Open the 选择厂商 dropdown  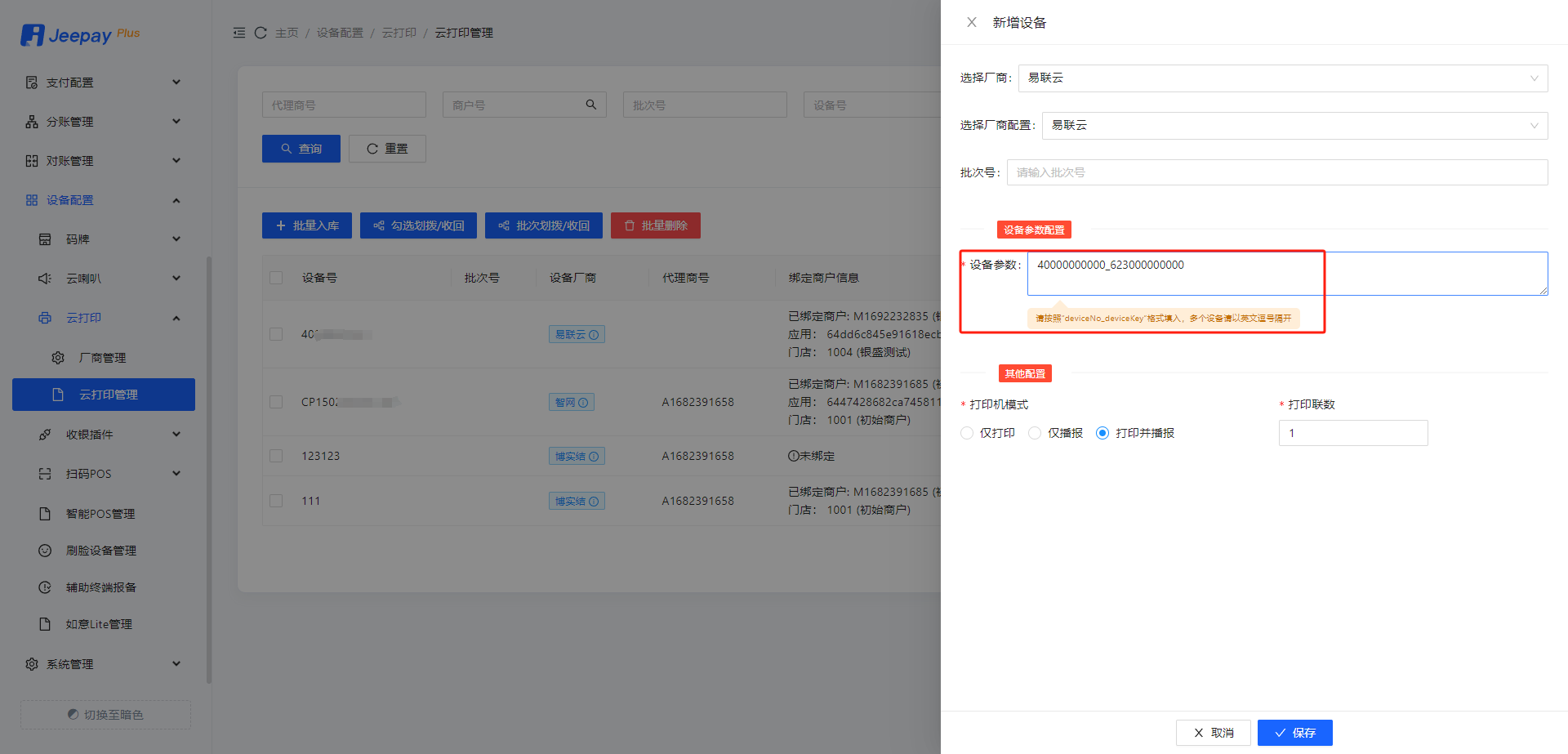1282,78
